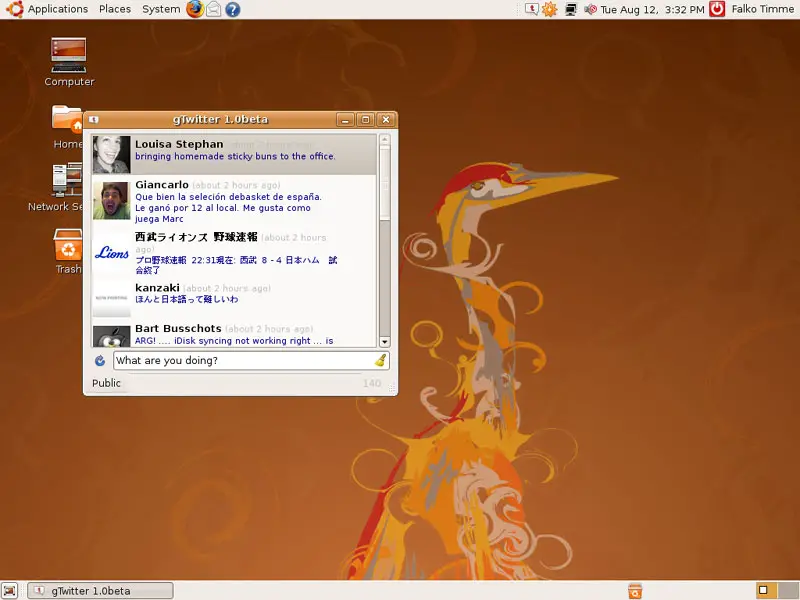The image size is (800, 600).
Task: Click the red power quit button
Action: pyautogui.click(x=717, y=9)
